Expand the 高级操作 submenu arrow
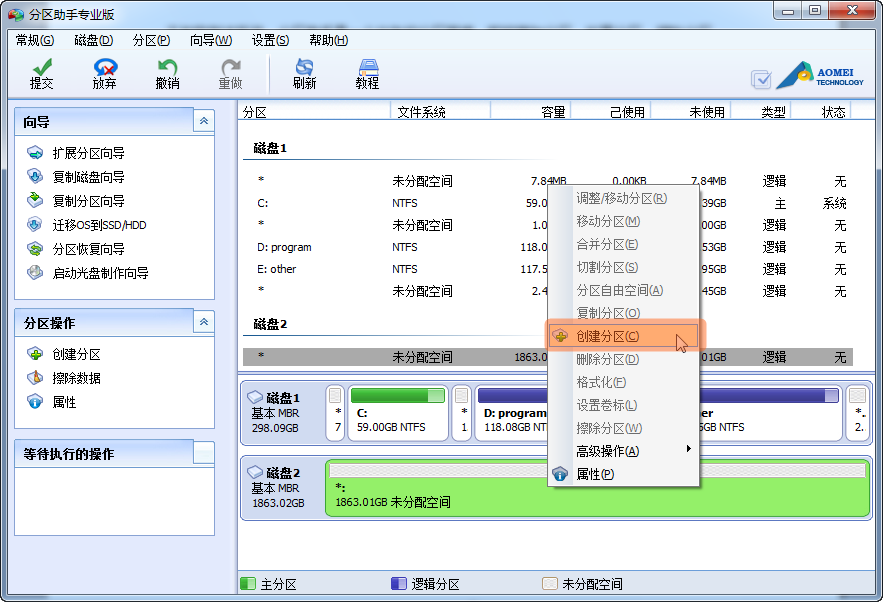883x602 pixels. pos(688,450)
